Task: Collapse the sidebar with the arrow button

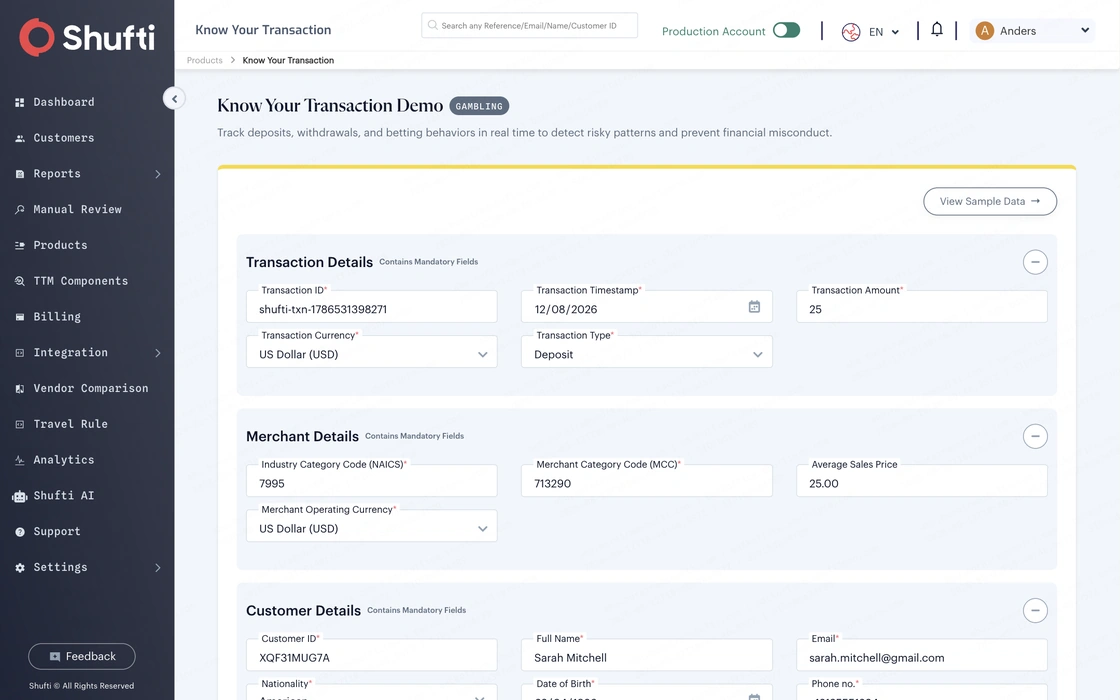Action: tap(174, 99)
